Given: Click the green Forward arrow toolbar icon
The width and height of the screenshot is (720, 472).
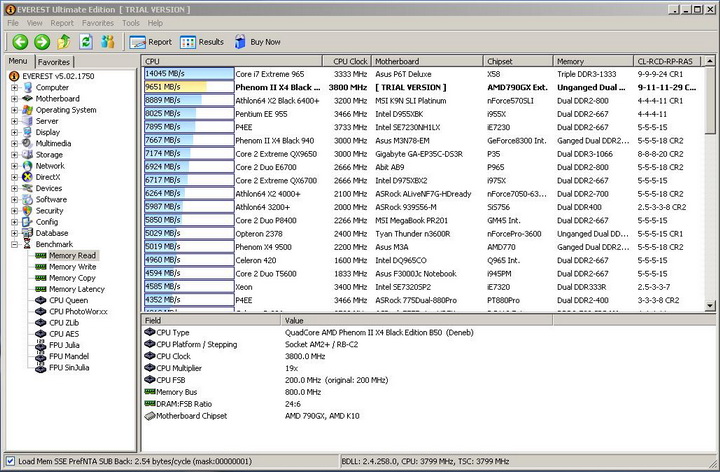Looking at the screenshot, I should click(x=42, y=42).
